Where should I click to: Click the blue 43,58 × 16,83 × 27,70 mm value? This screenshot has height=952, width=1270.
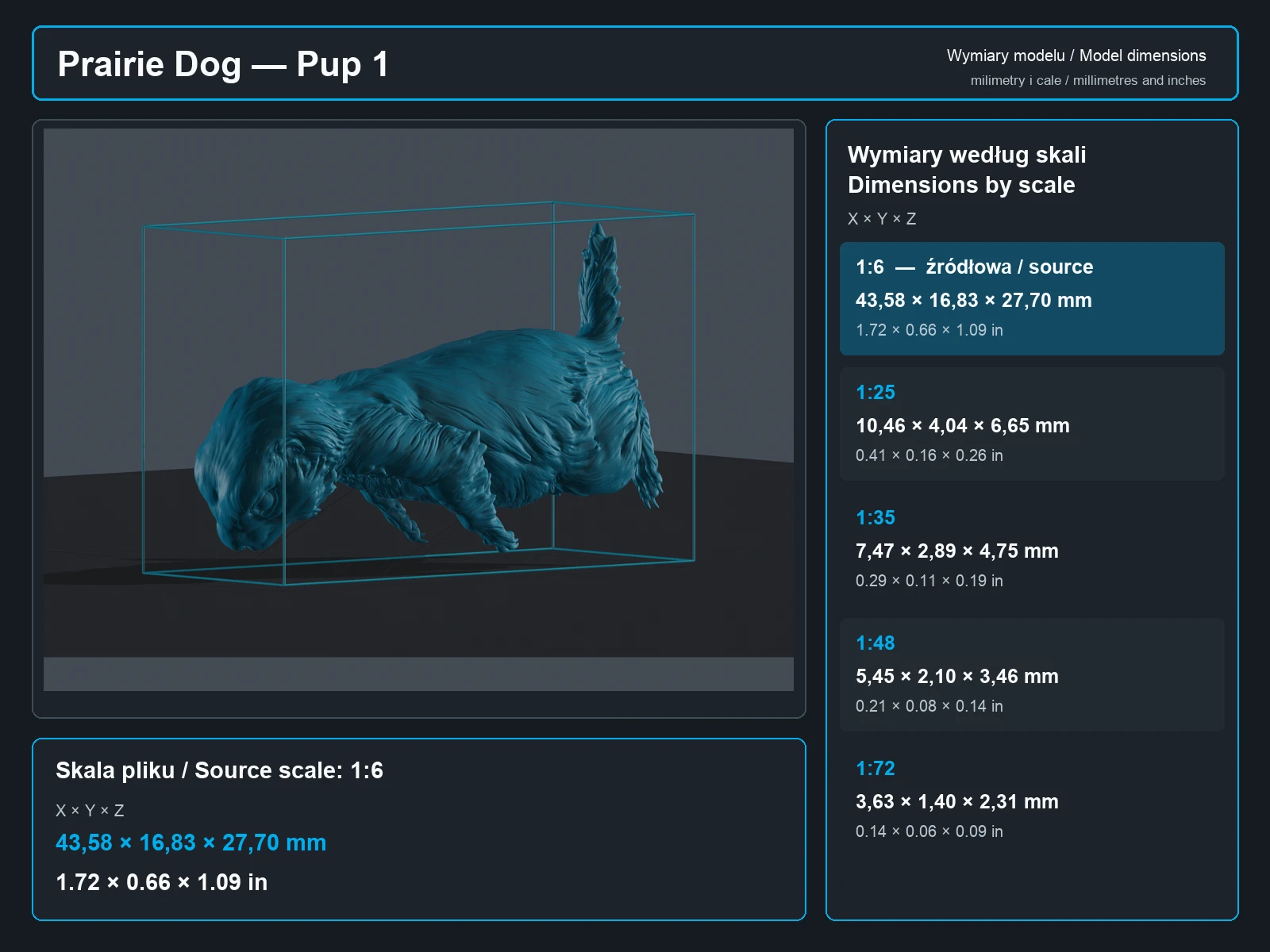[190, 843]
